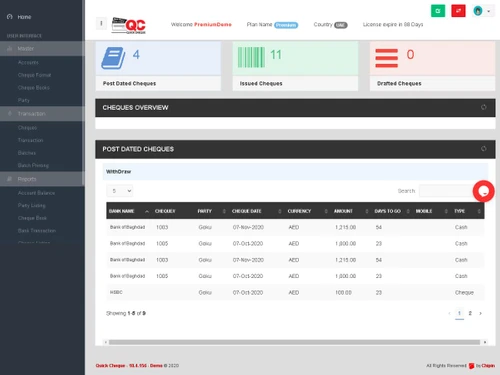Click the horizontal scrollbar track
This screenshot has width=500, height=375.
pyautogui.click(x=294, y=342)
